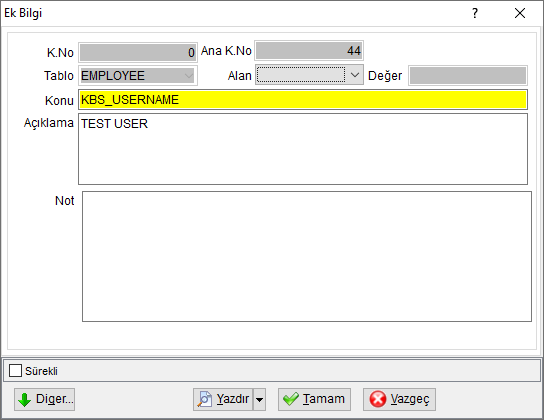Expand the Yazdır dropdown arrow
This screenshot has width=544, height=420.
259,400
